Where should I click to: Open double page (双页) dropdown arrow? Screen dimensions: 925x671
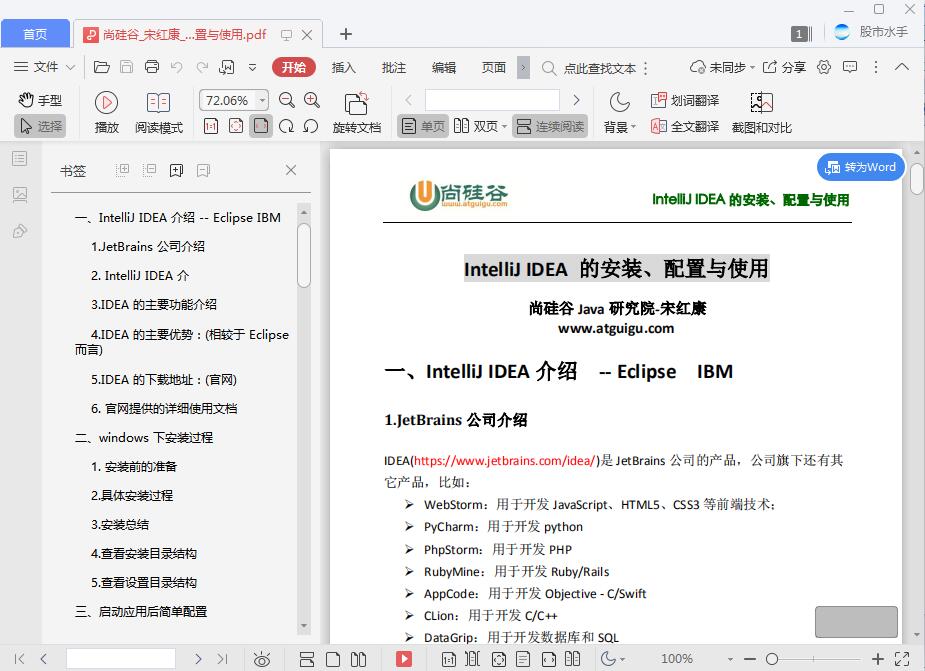pyautogui.click(x=504, y=126)
